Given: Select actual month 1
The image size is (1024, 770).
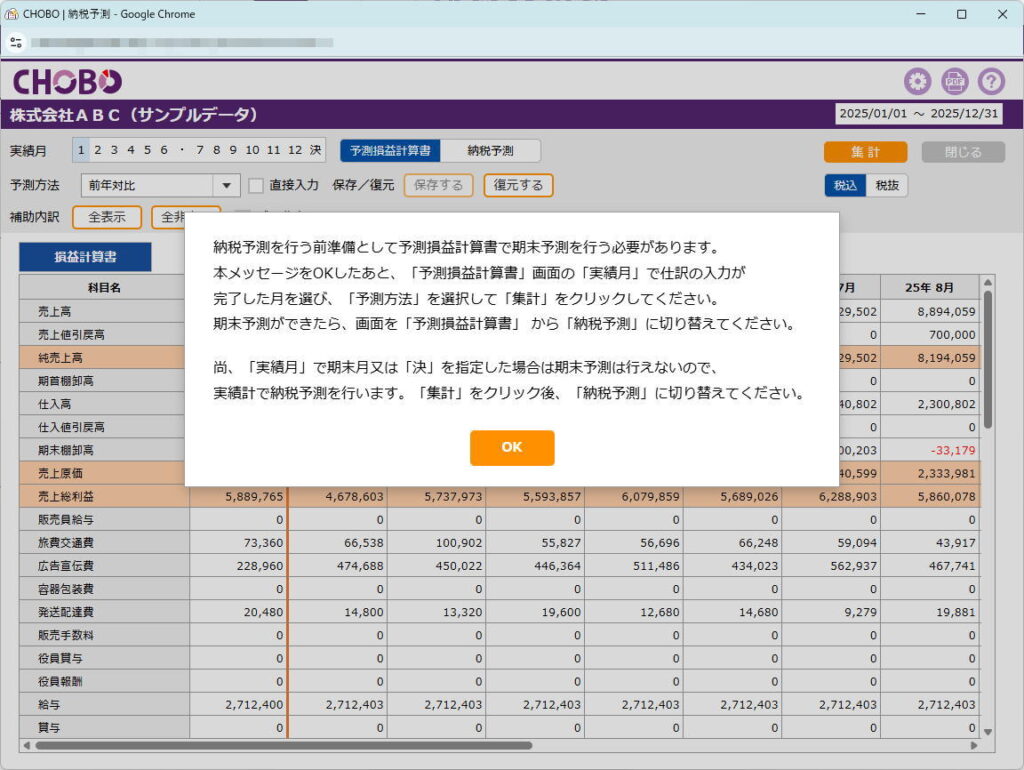Looking at the screenshot, I should pos(81,150).
